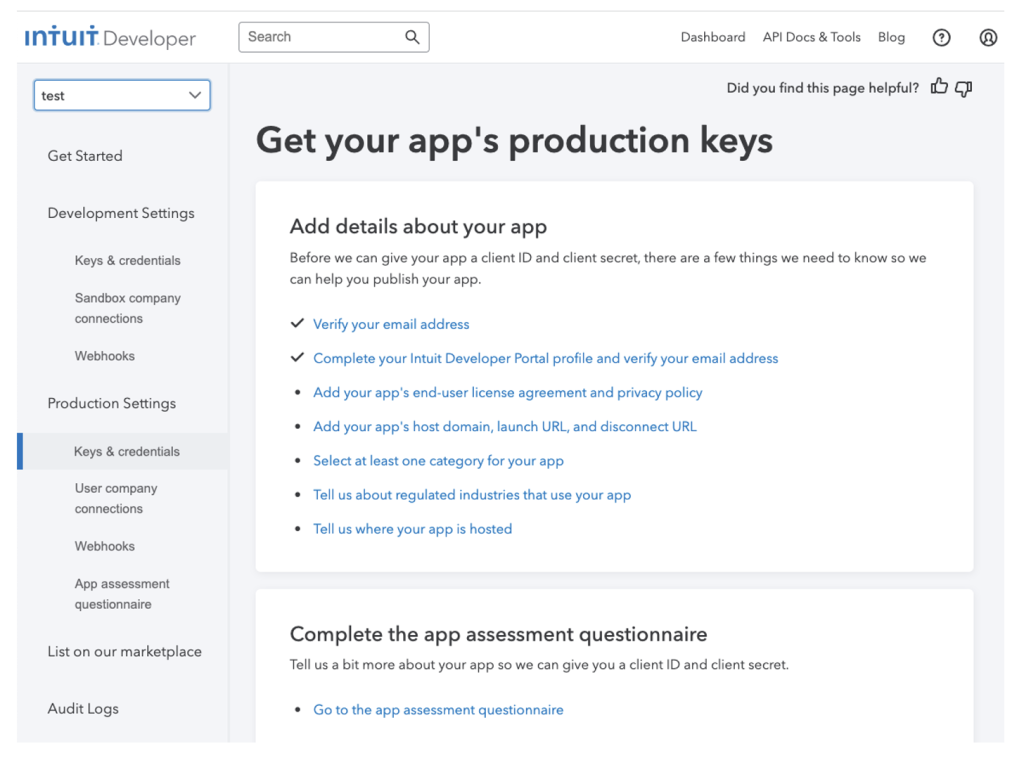Open the user account profile icon
This screenshot has height=758, width=1024.
pos(988,38)
